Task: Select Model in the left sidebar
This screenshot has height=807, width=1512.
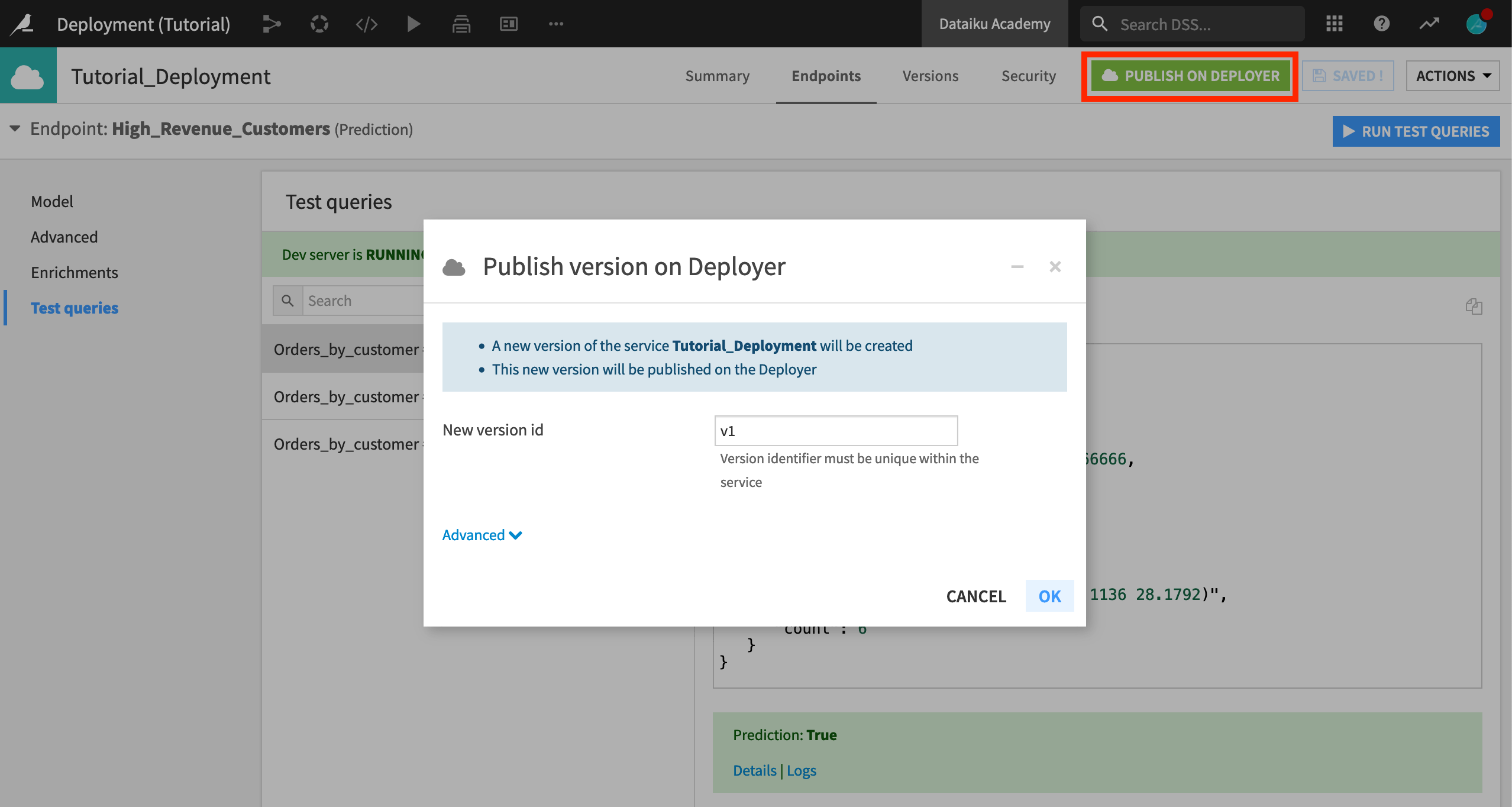Action: pos(52,201)
